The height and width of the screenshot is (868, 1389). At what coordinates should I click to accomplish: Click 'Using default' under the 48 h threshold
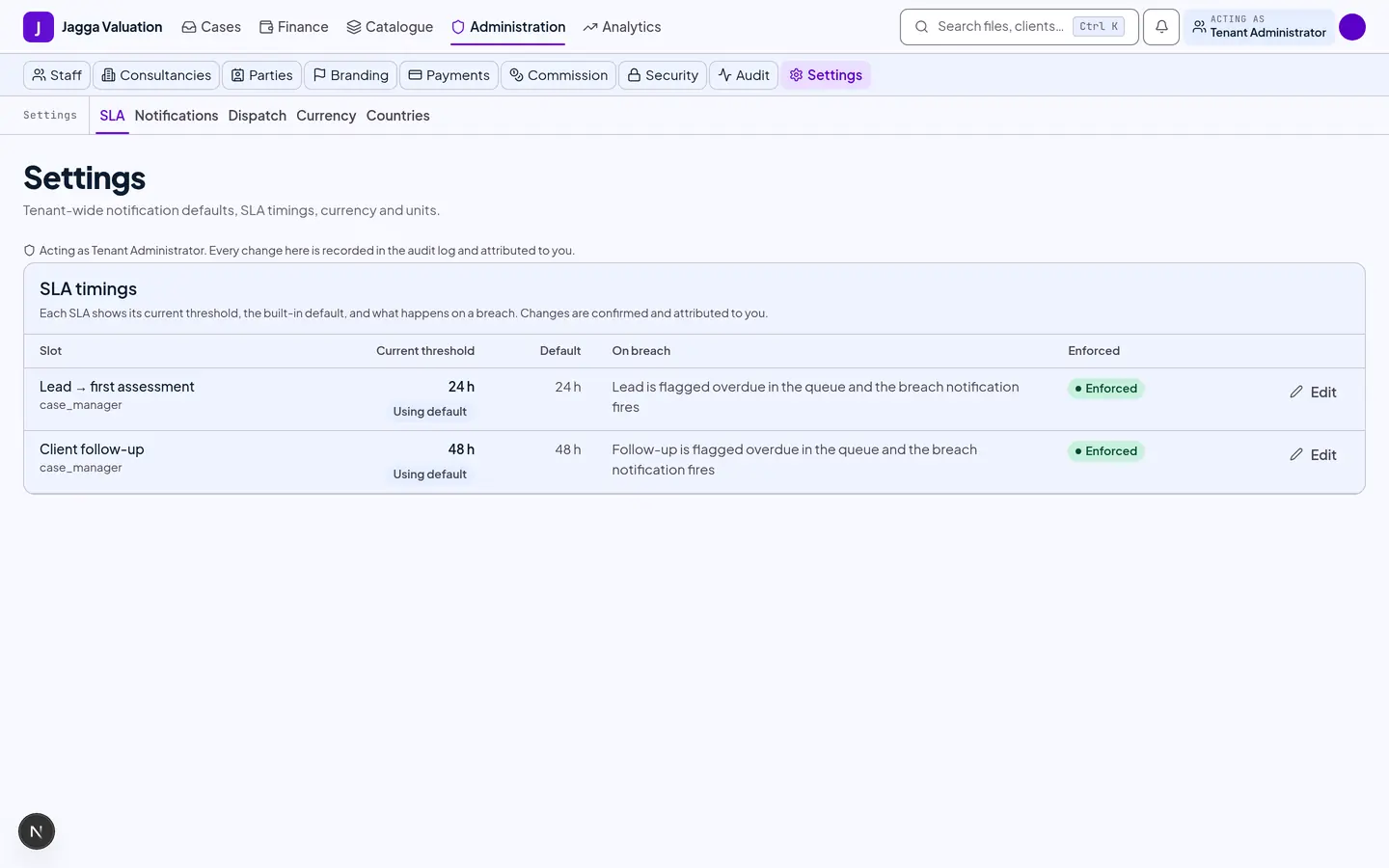(x=430, y=475)
